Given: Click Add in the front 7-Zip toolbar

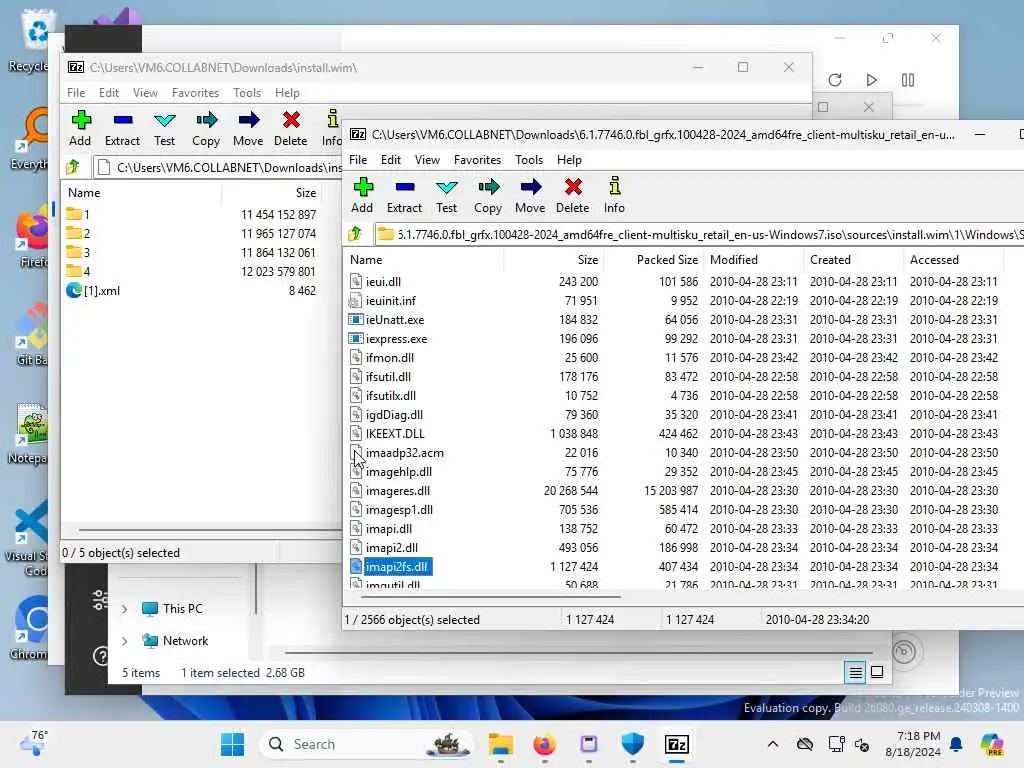Looking at the screenshot, I should 362,195.
